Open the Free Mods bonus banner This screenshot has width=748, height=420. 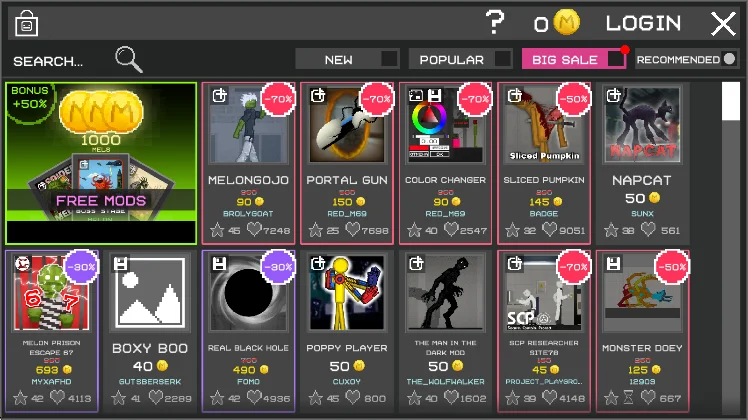(x=101, y=163)
